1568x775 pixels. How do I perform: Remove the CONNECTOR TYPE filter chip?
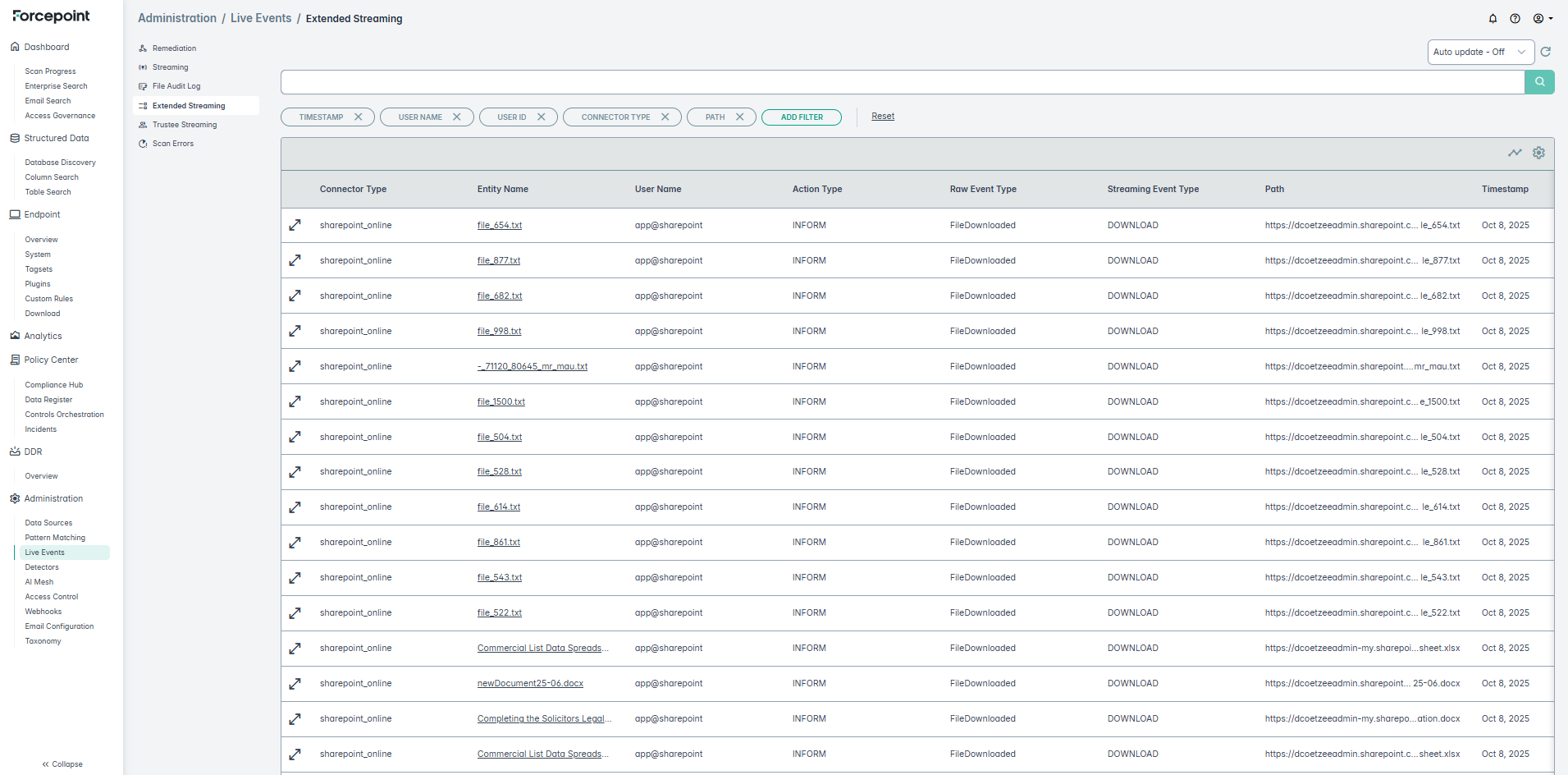(665, 117)
